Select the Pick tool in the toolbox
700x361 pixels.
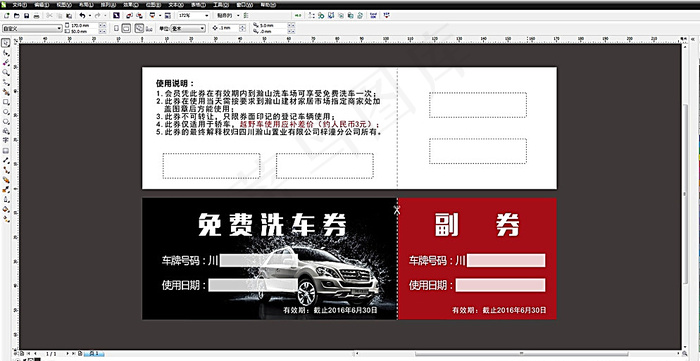(x=6, y=43)
